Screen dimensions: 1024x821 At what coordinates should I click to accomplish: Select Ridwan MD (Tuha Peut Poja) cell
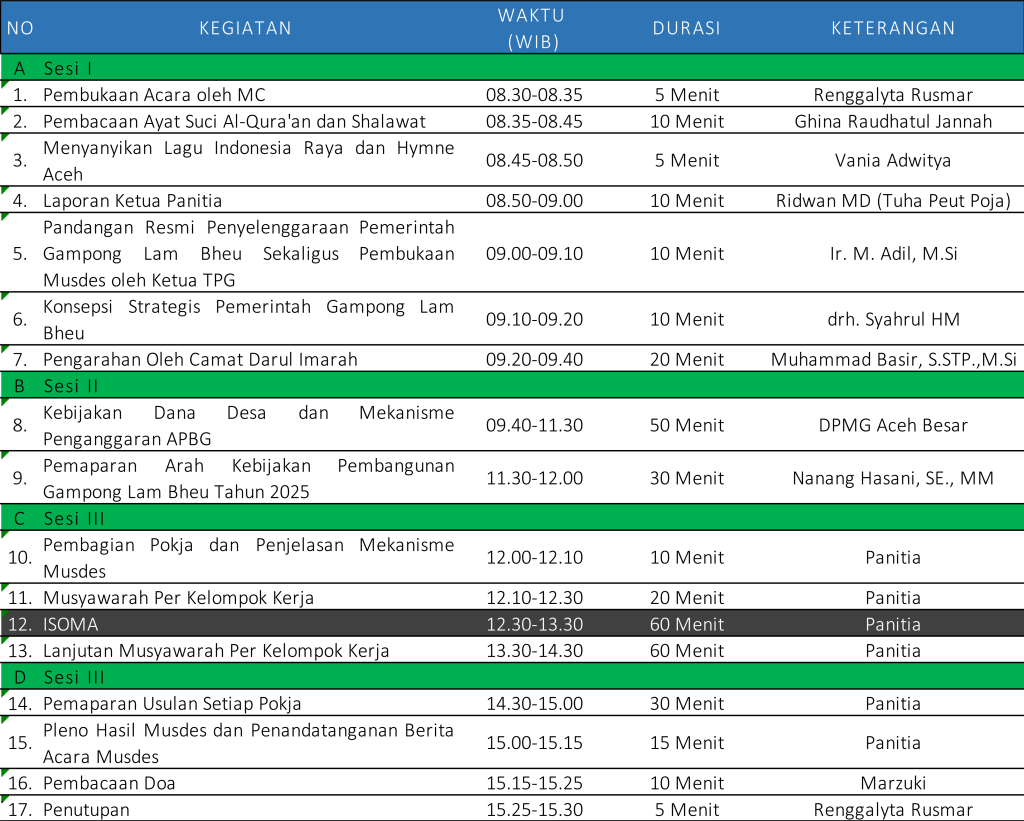[893, 201]
